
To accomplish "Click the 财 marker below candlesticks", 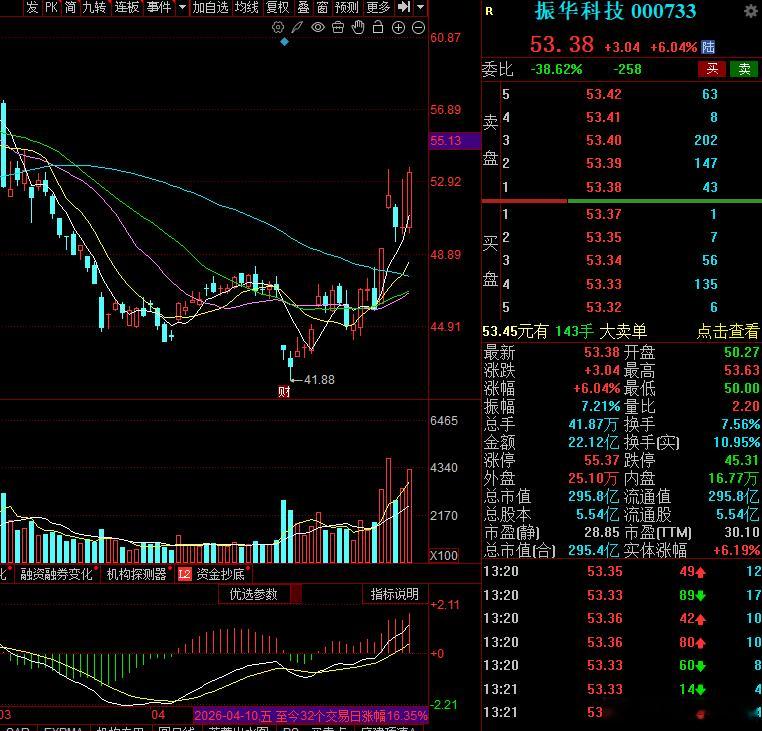I will pyautogui.click(x=284, y=392).
